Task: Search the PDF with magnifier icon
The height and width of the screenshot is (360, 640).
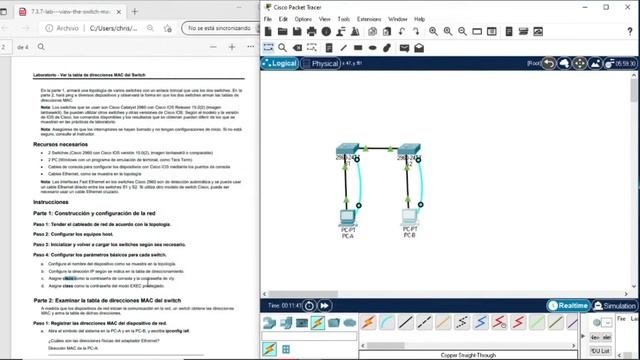Action: (x=41, y=47)
